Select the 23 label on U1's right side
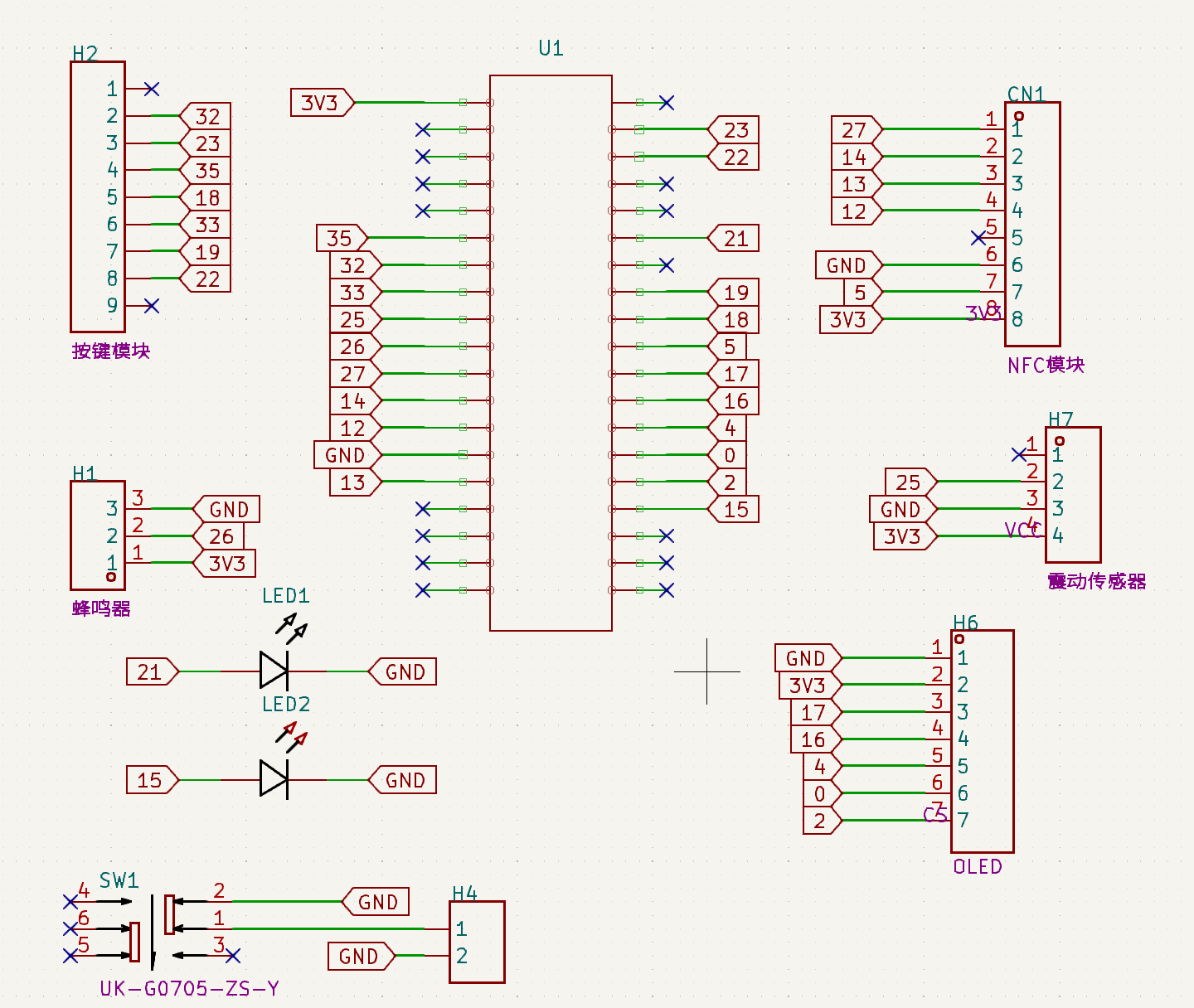 tap(733, 129)
